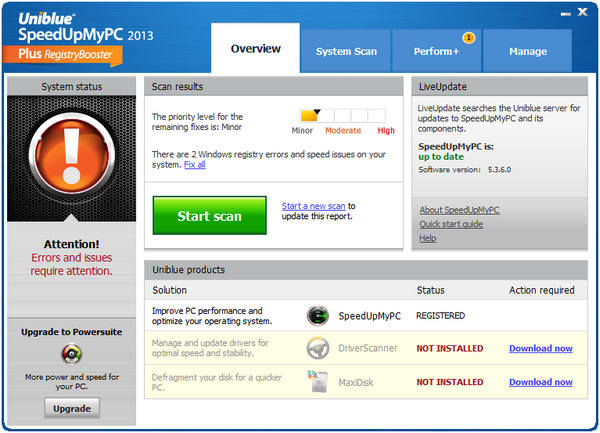Click the orange exclamation system status icon
This screenshot has height=433, width=600.
coord(72,155)
